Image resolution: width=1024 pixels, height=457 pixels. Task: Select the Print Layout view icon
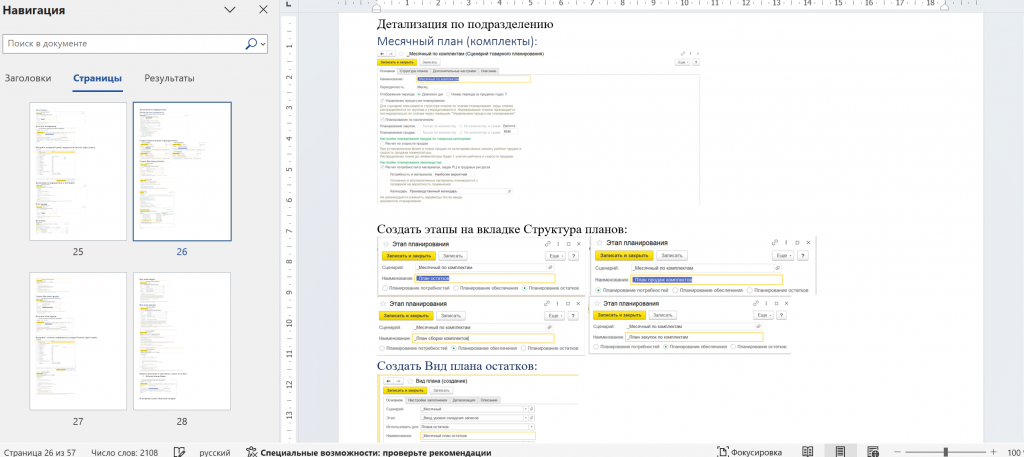tap(840, 451)
